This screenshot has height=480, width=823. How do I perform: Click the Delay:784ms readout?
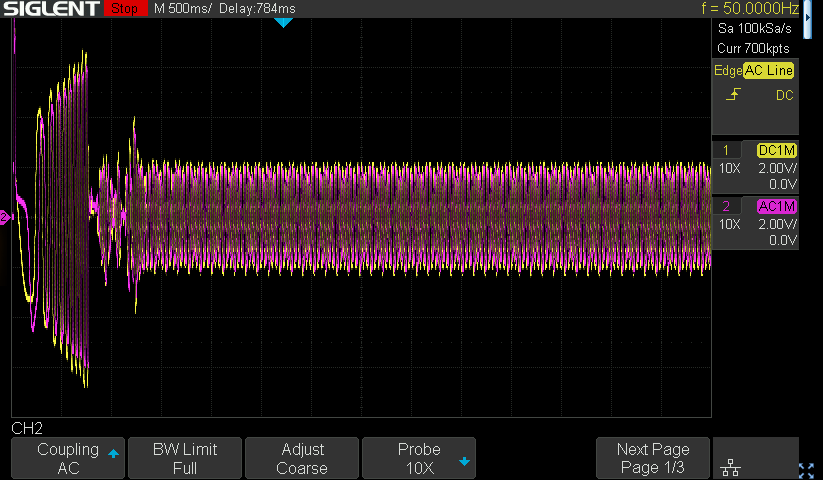(x=257, y=9)
